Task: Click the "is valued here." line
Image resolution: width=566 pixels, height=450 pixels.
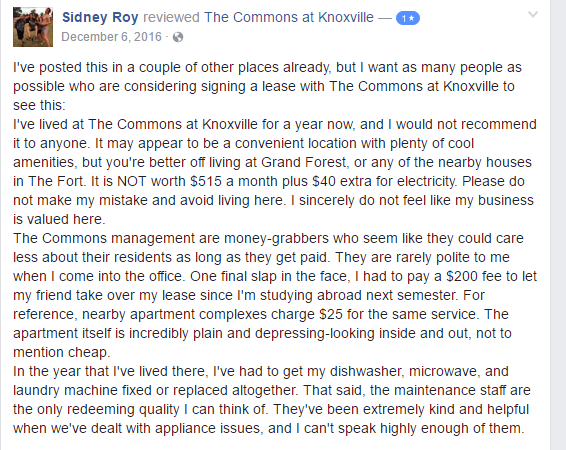Action: pos(59,219)
